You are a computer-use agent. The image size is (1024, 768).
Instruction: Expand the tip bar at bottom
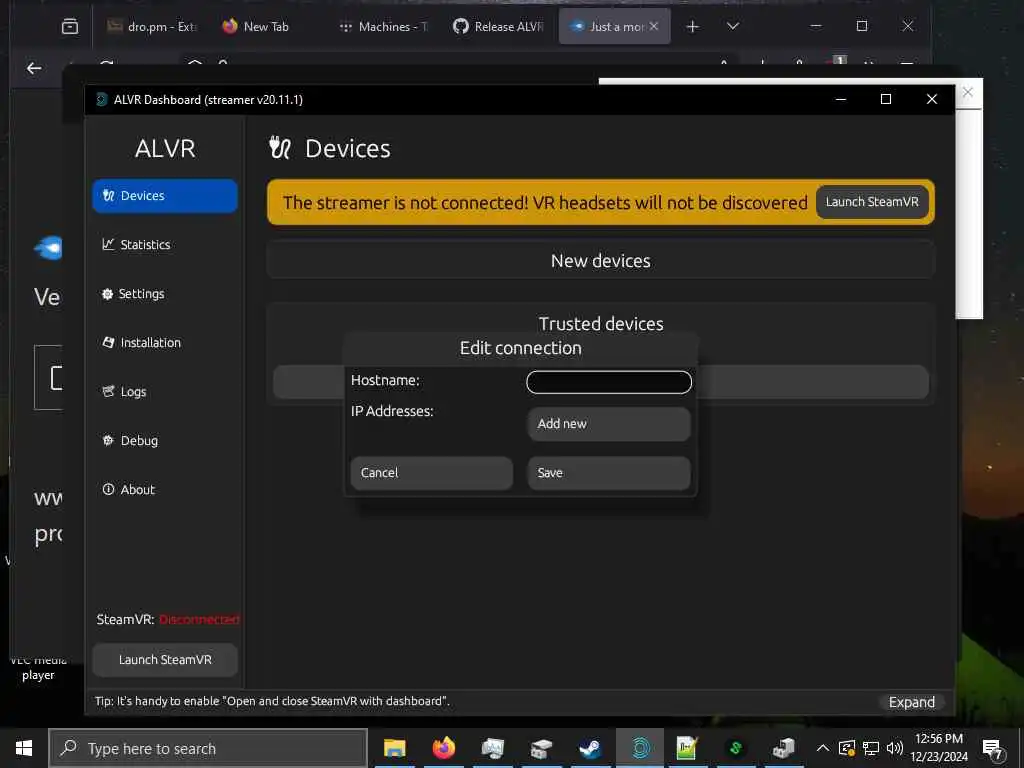pyautogui.click(x=912, y=702)
